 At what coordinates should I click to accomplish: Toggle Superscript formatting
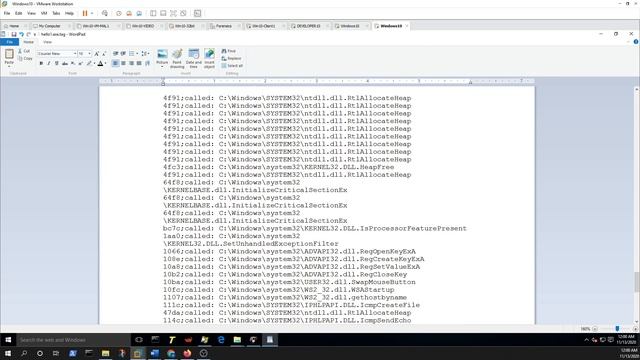[x=80, y=63]
